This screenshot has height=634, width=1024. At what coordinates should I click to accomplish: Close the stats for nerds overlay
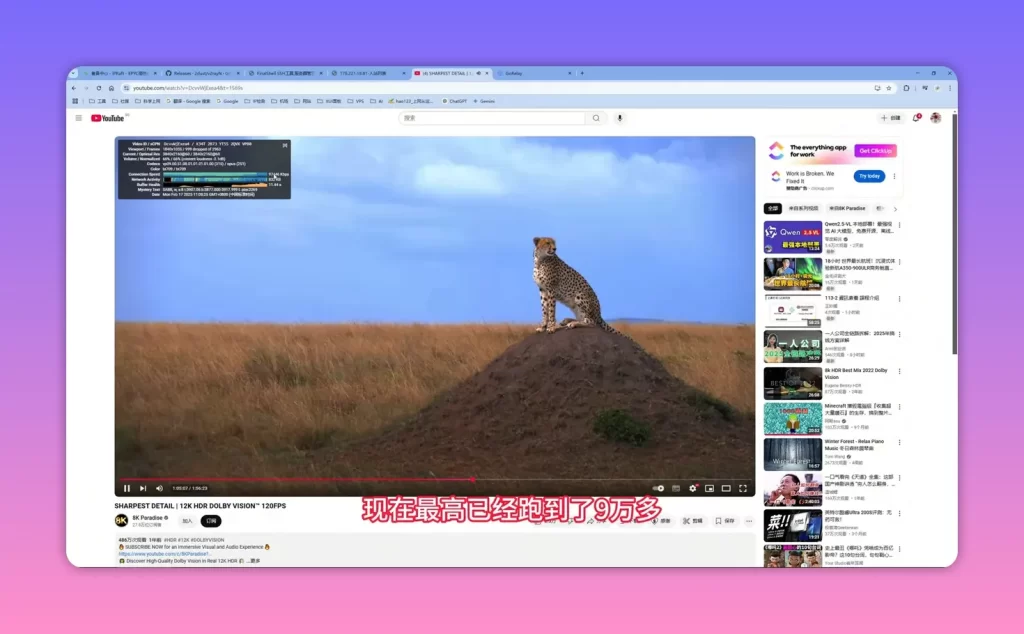(285, 145)
